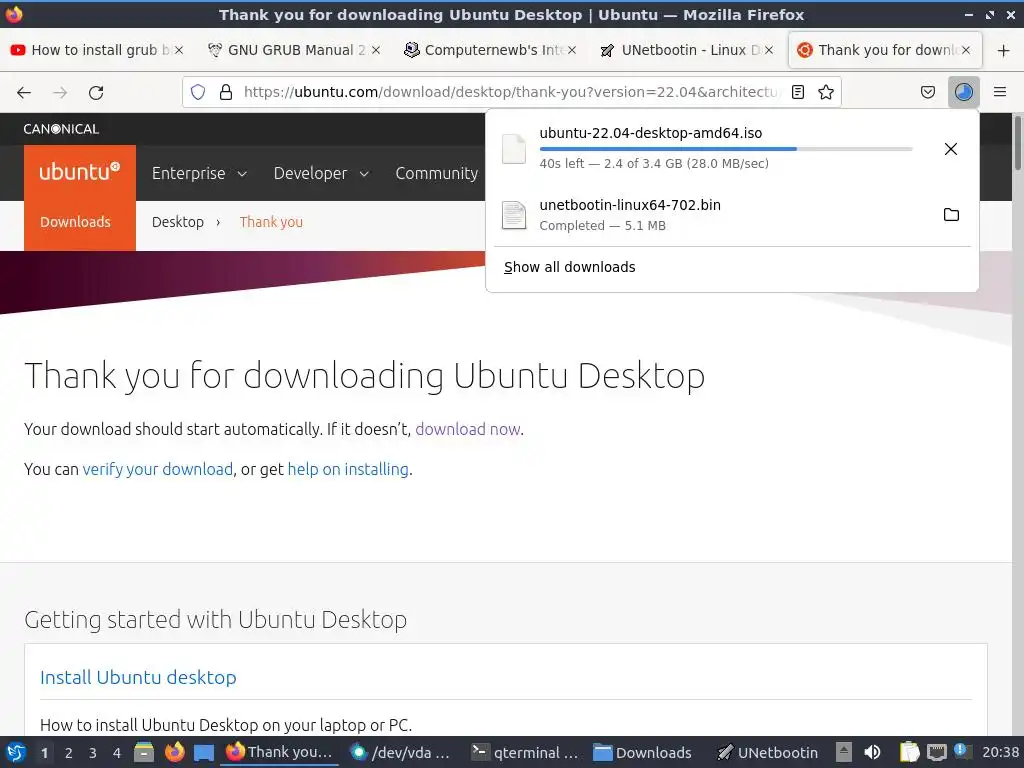Cancel the ubuntu ISO download
The width and height of the screenshot is (1024, 768).
pyautogui.click(x=951, y=149)
